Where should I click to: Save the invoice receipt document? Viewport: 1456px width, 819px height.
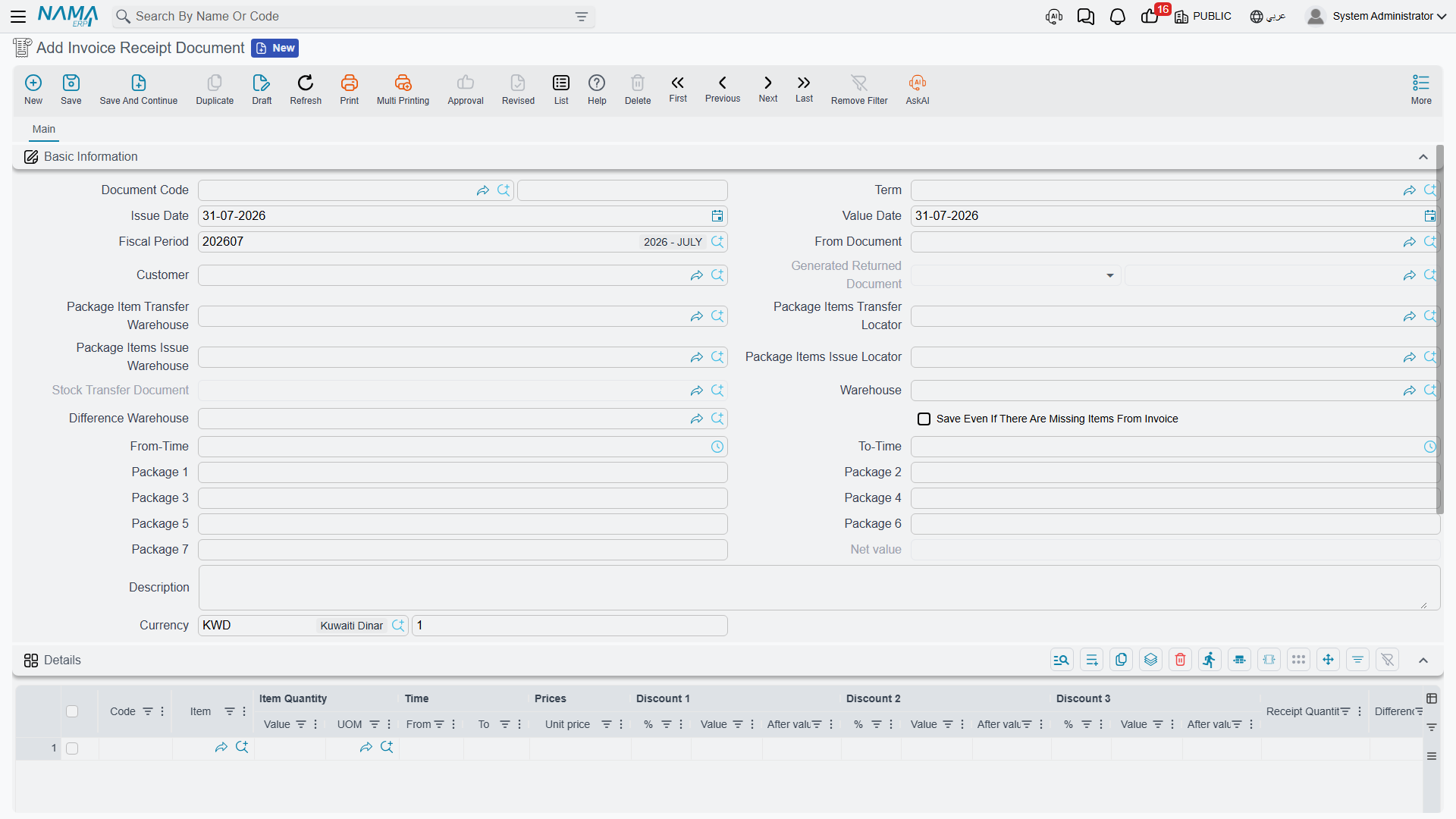coord(71,89)
